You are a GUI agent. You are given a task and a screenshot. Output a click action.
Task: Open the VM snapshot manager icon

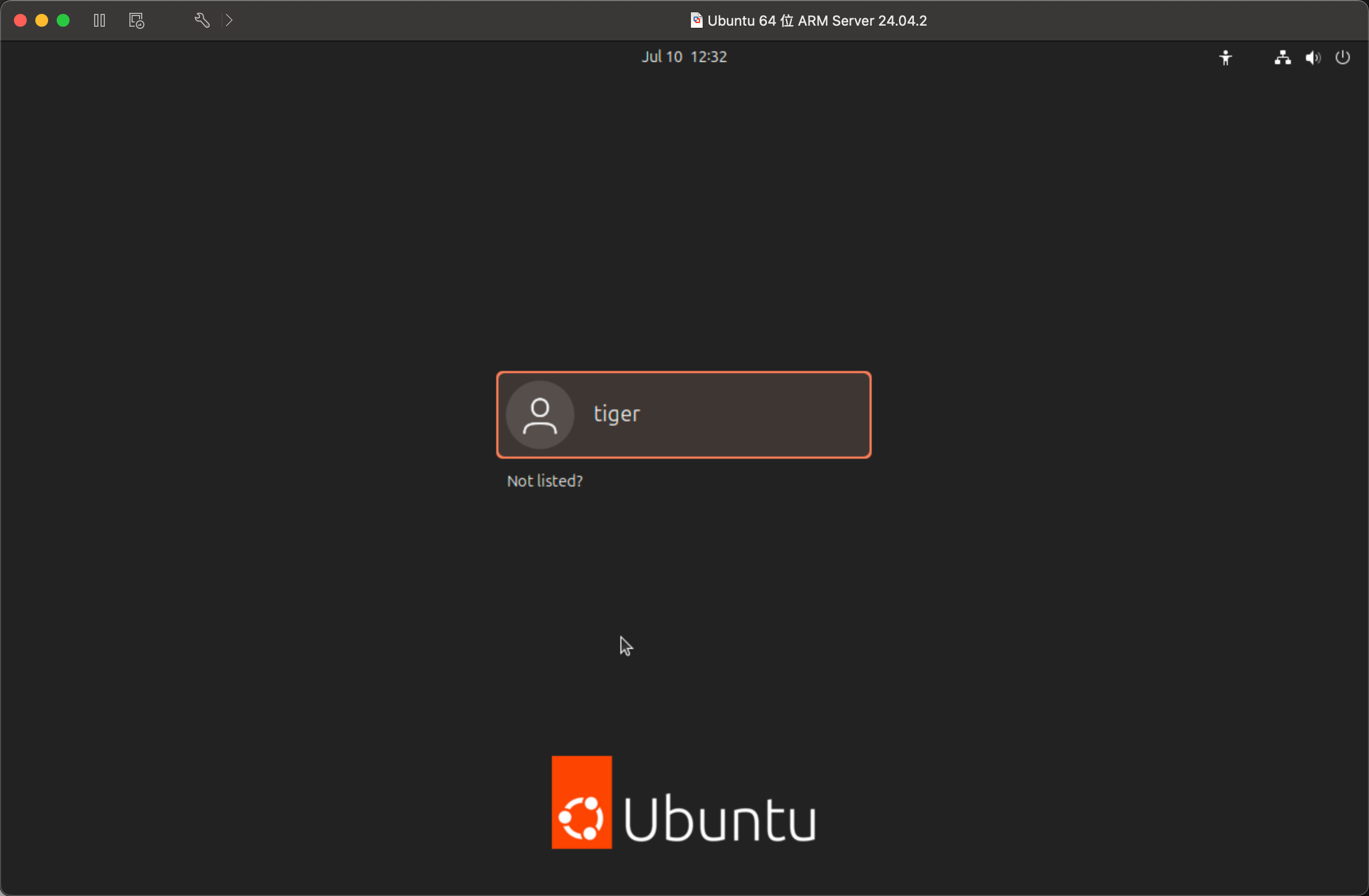136,21
